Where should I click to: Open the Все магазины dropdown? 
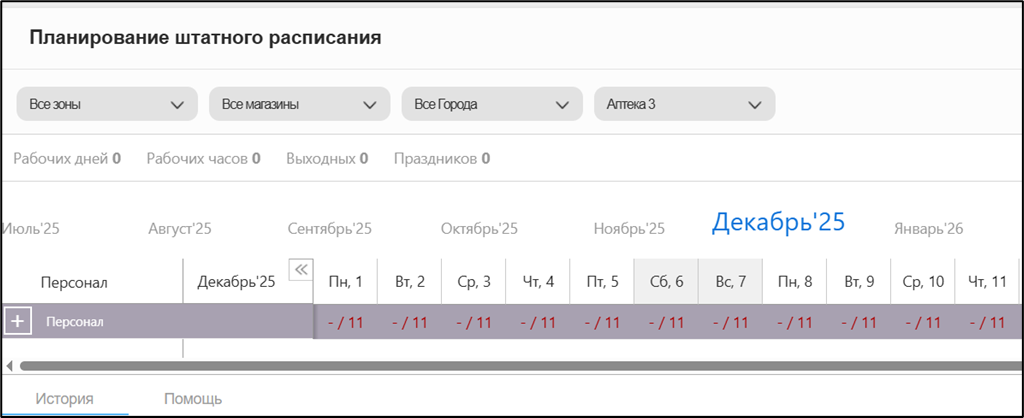tap(299, 104)
